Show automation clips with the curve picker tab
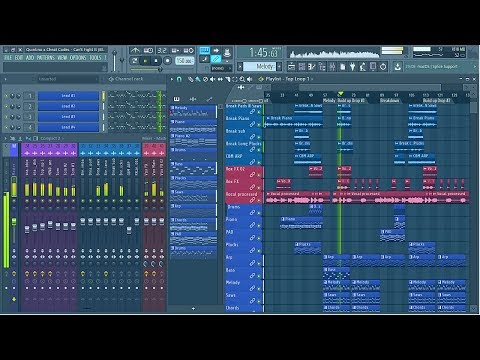 [209, 99]
